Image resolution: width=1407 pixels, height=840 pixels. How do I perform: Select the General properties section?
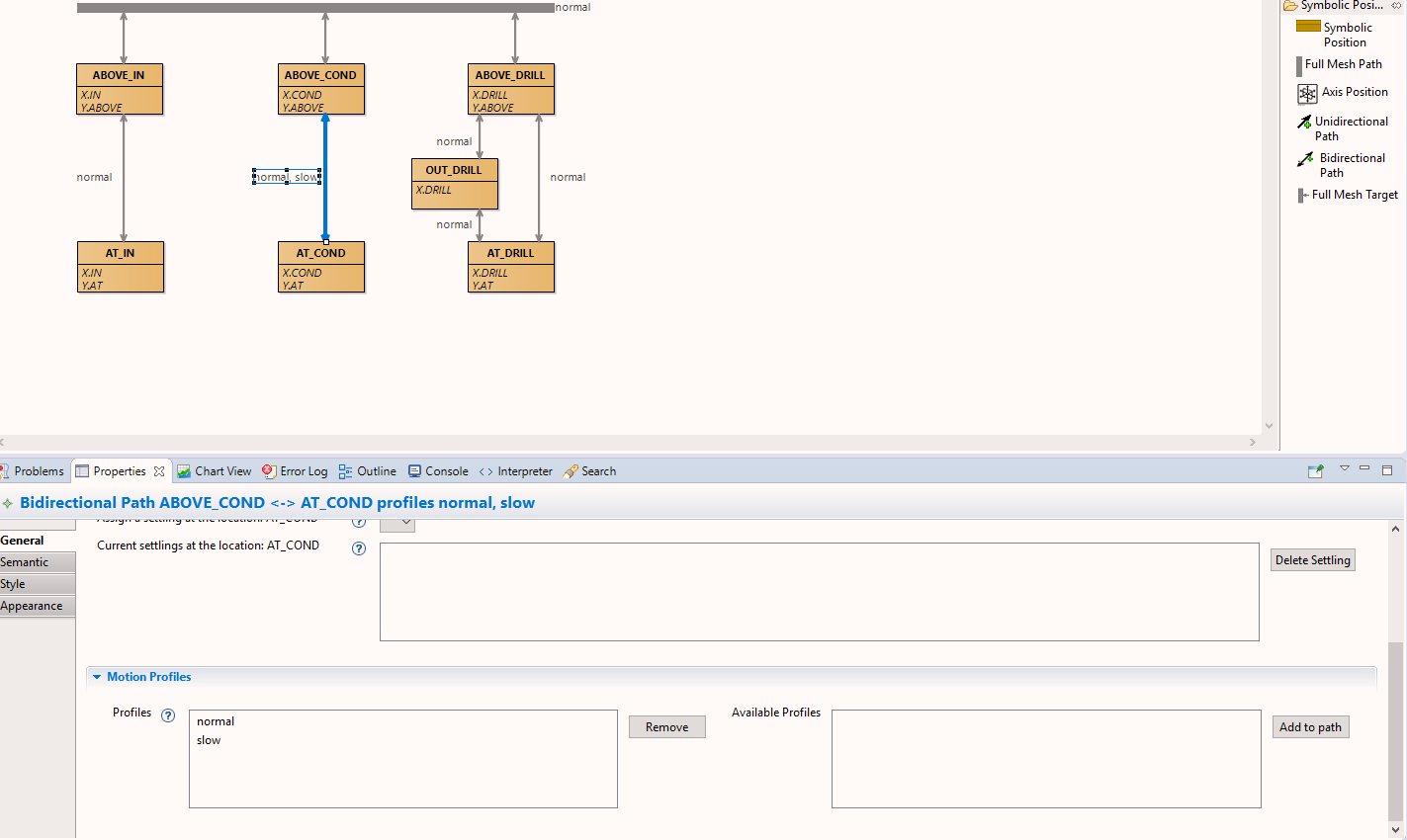(x=38, y=541)
